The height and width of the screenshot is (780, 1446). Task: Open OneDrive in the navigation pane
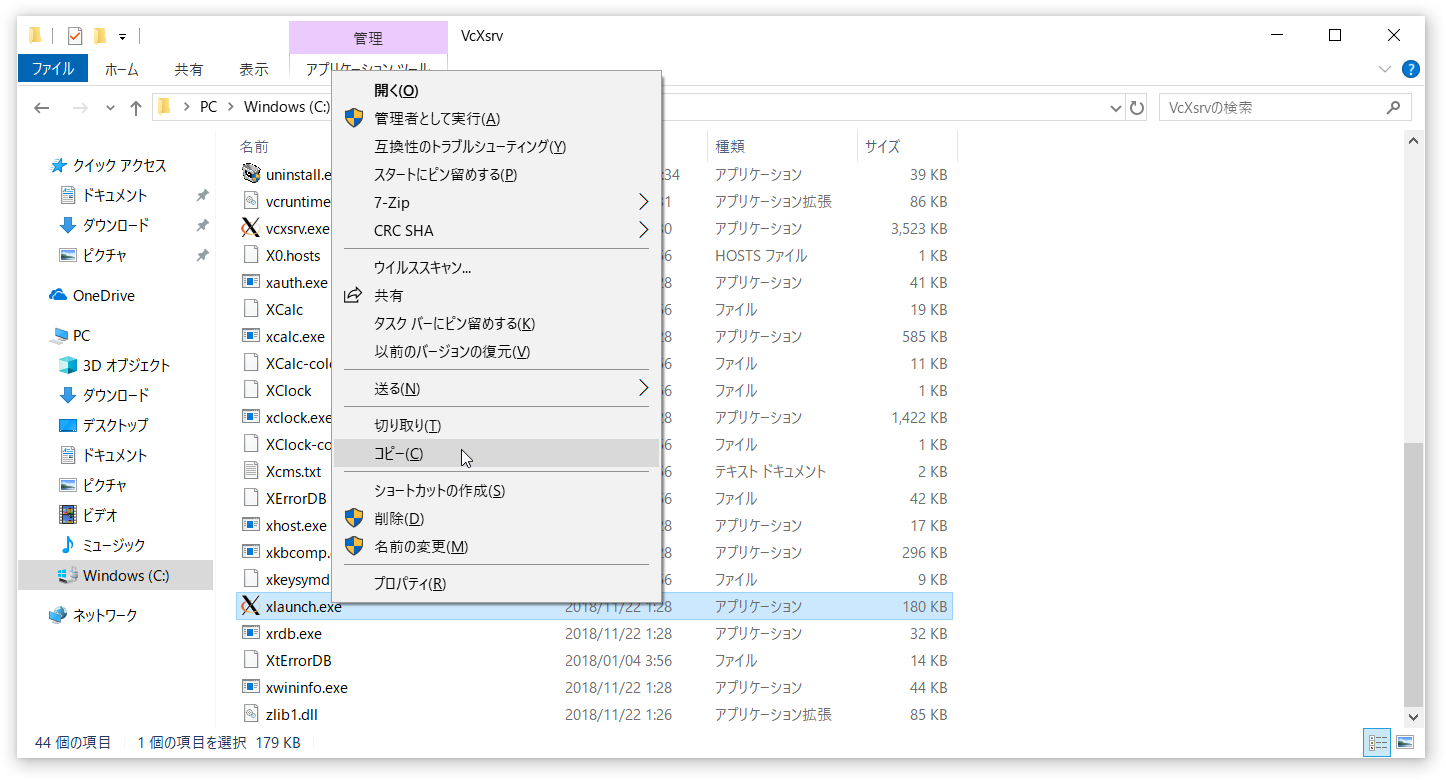pyautogui.click(x=103, y=296)
